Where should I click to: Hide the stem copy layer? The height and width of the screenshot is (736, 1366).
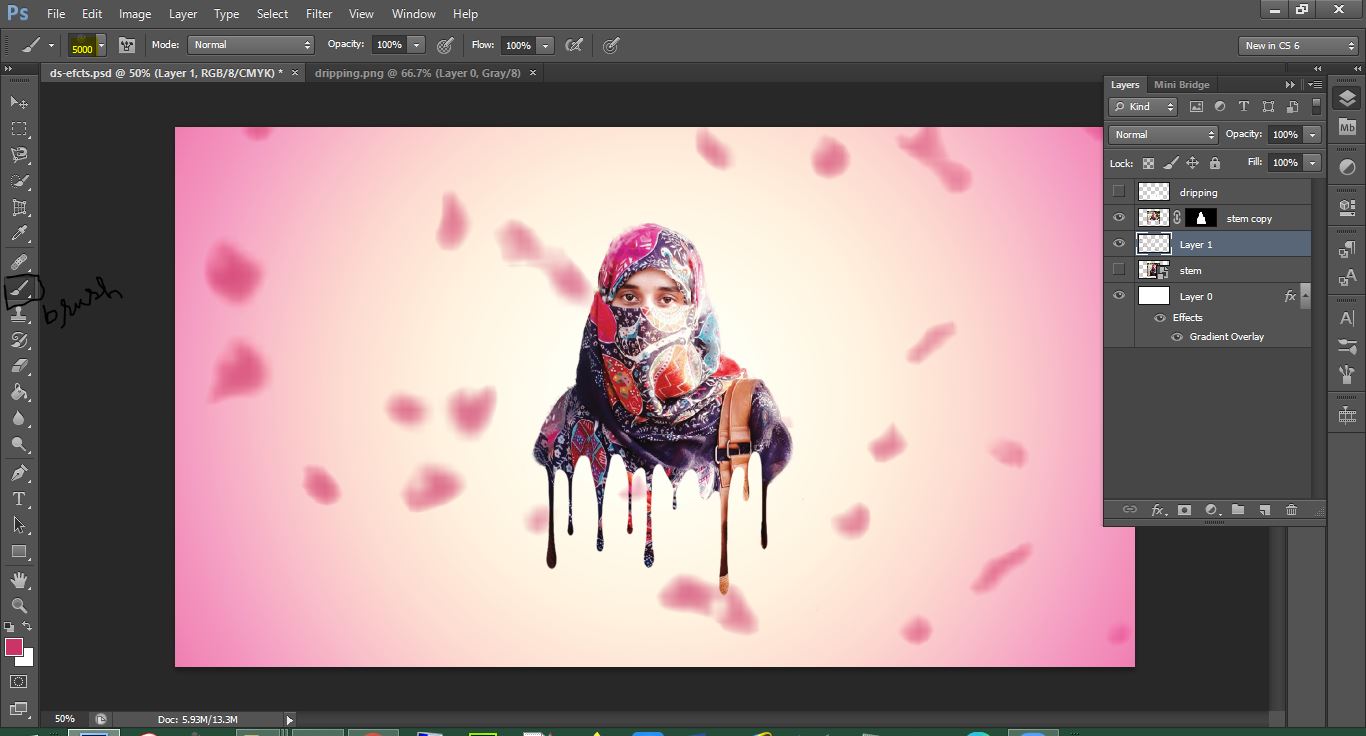coord(1119,218)
